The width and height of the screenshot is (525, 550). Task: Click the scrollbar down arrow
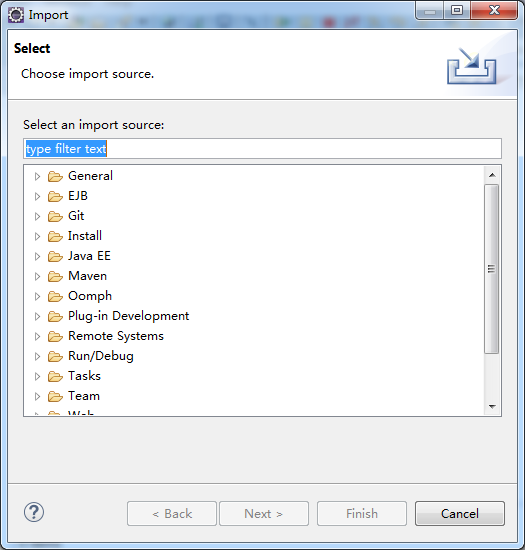492,407
